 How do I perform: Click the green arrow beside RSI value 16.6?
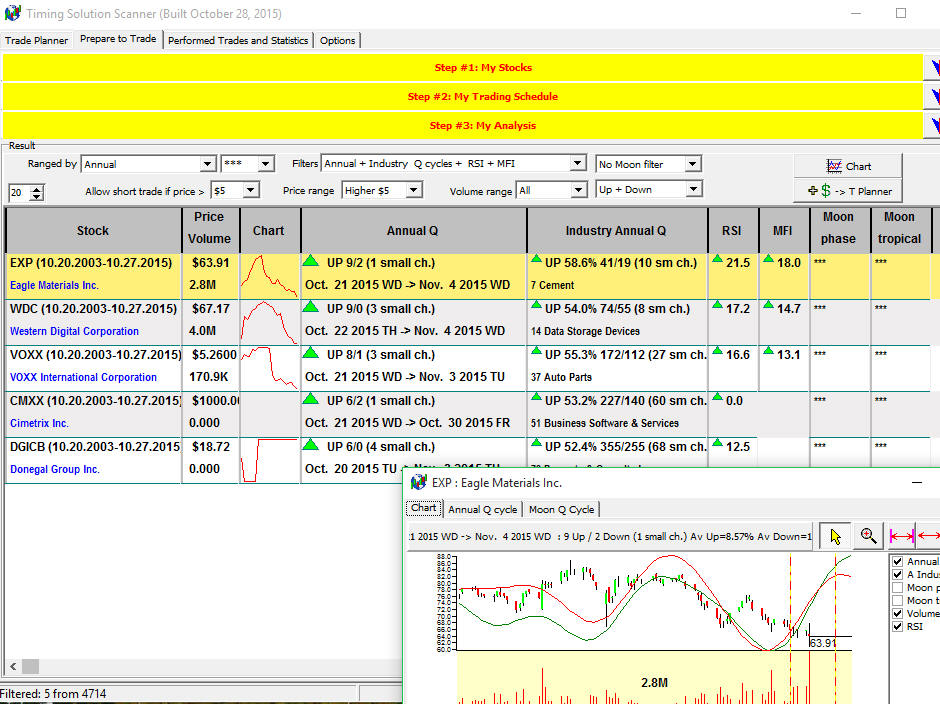coord(717,351)
